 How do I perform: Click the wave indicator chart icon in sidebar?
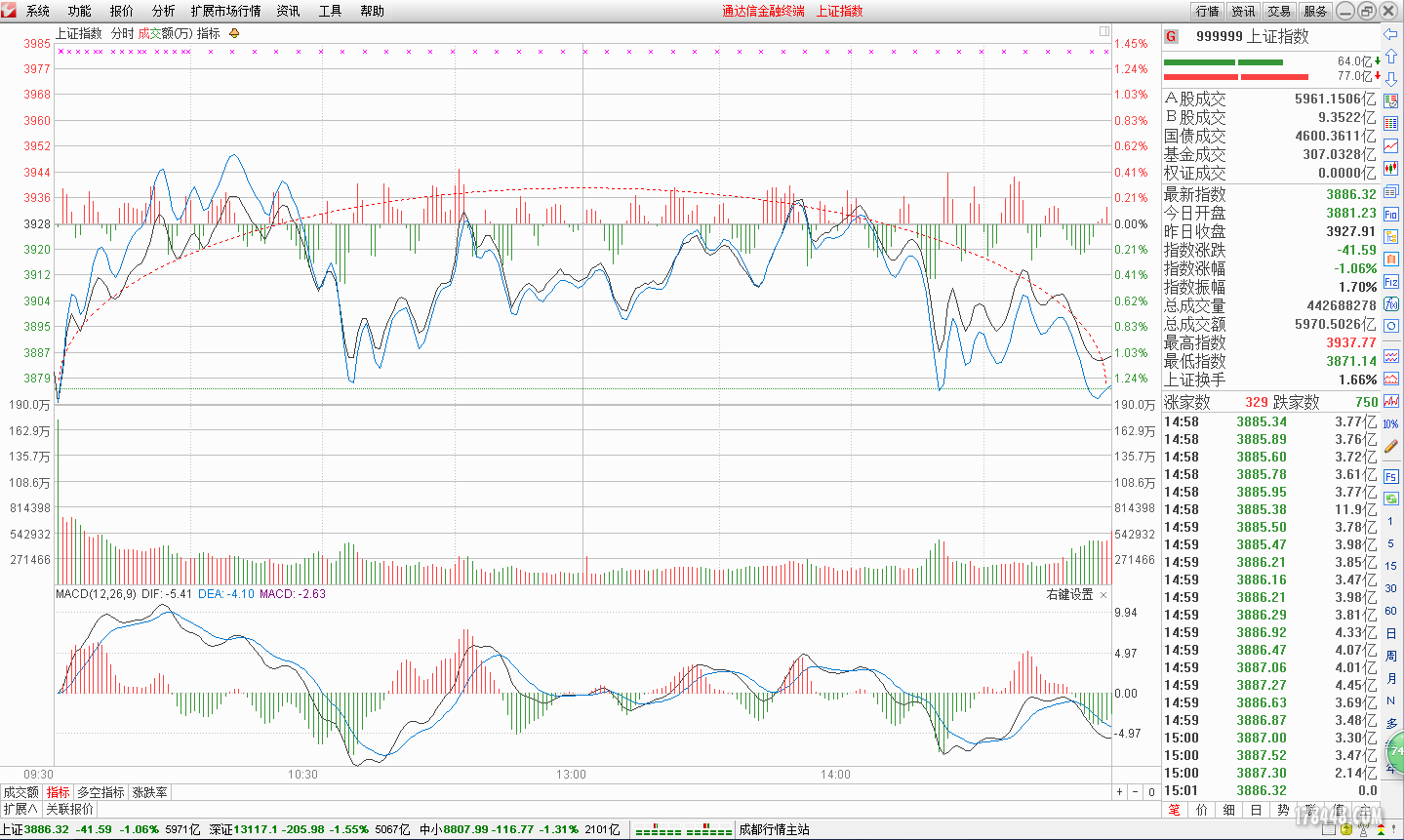1391,356
